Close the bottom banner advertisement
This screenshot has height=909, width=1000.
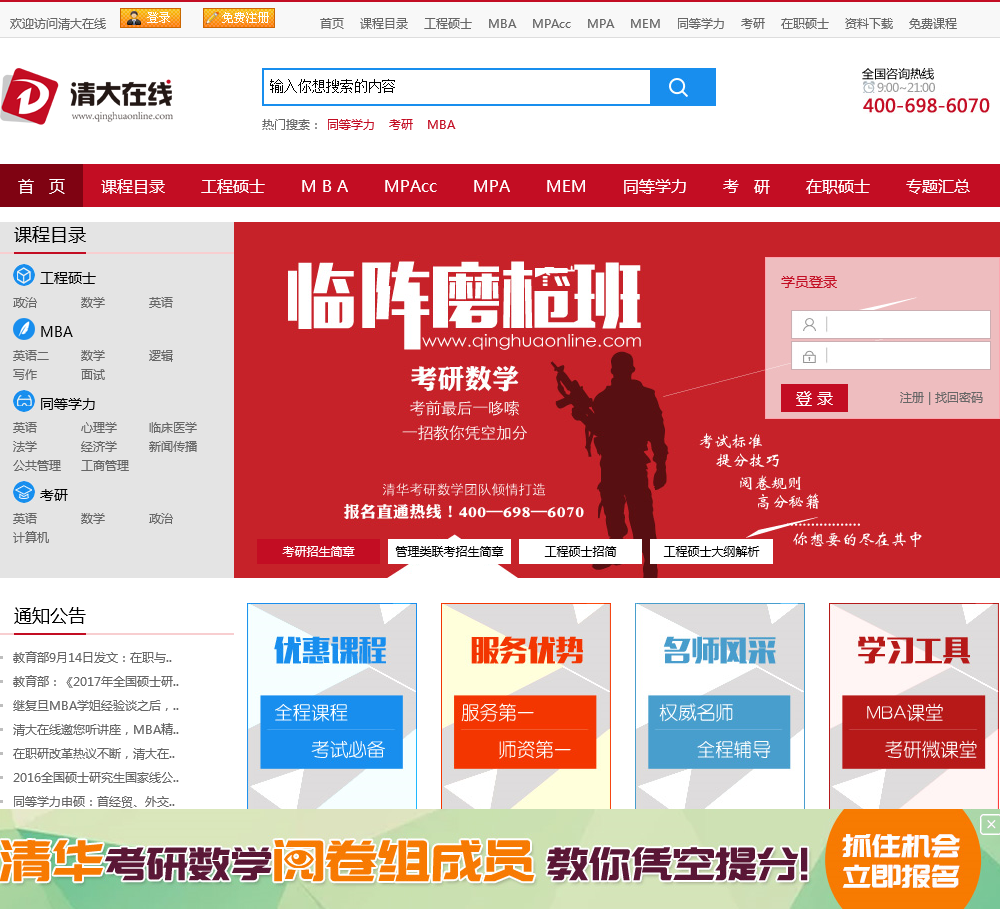[990, 824]
